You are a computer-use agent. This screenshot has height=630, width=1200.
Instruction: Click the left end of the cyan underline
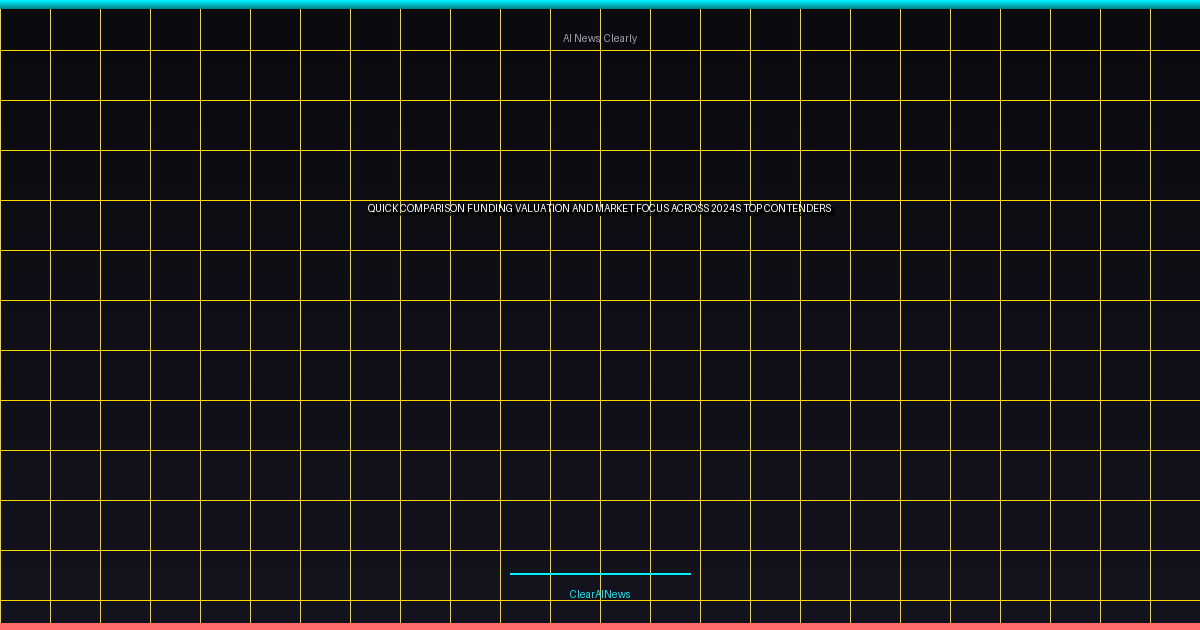tap(513, 574)
